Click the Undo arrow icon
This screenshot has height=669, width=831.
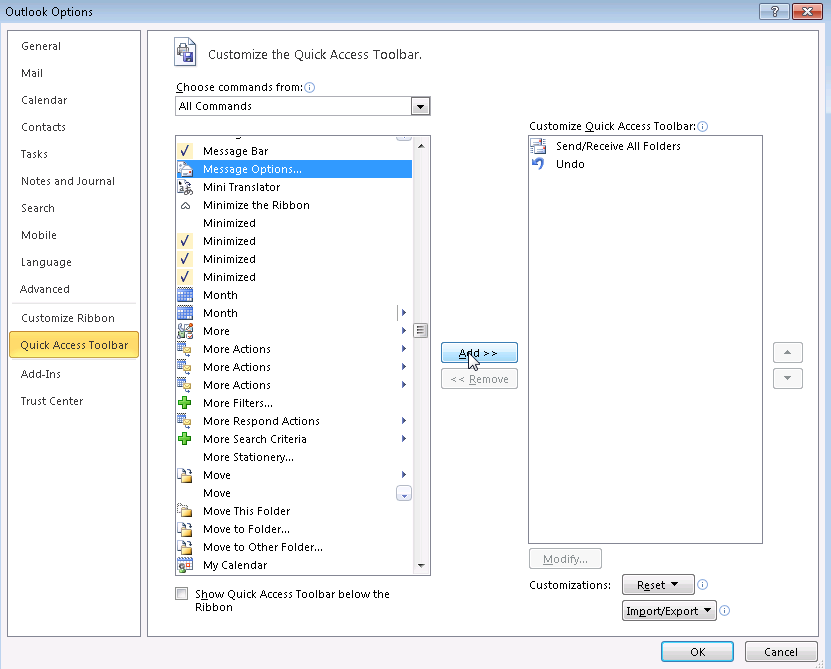pos(538,164)
